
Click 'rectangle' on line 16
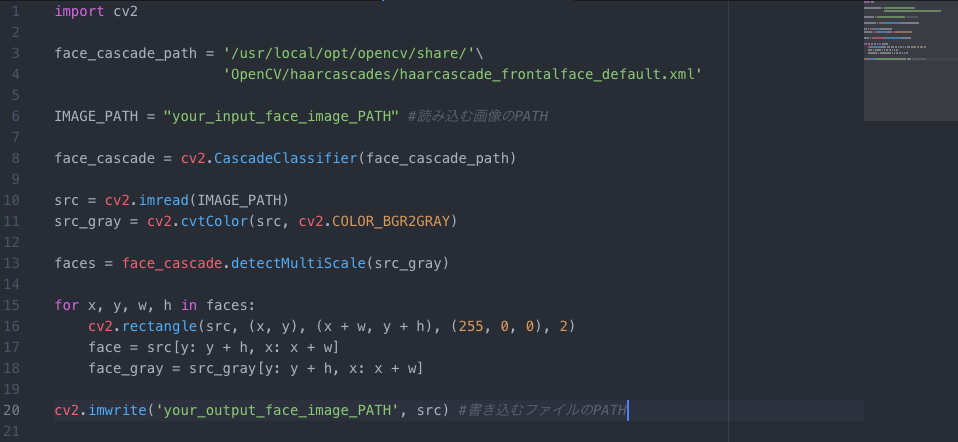coord(159,326)
